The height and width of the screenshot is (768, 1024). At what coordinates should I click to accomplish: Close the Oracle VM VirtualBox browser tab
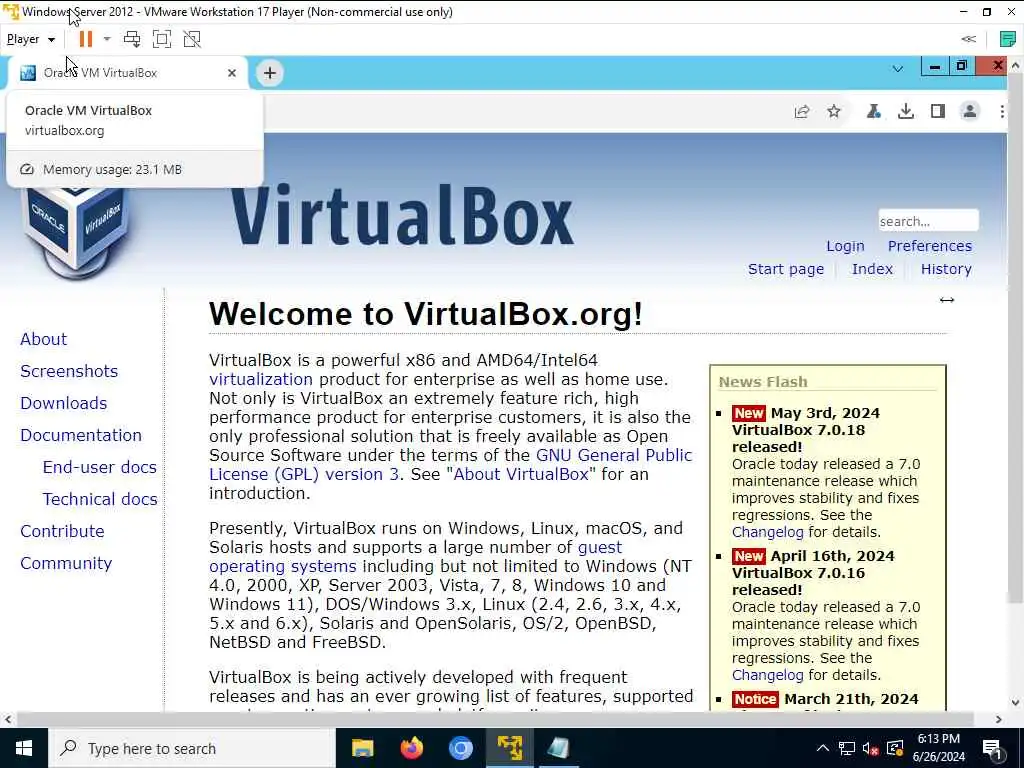[x=232, y=73]
